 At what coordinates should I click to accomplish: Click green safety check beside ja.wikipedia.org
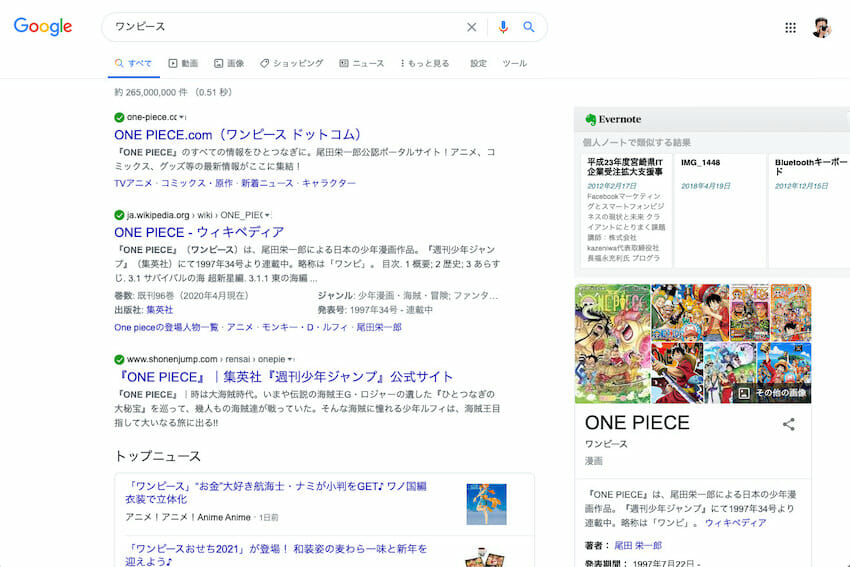(x=119, y=215)
